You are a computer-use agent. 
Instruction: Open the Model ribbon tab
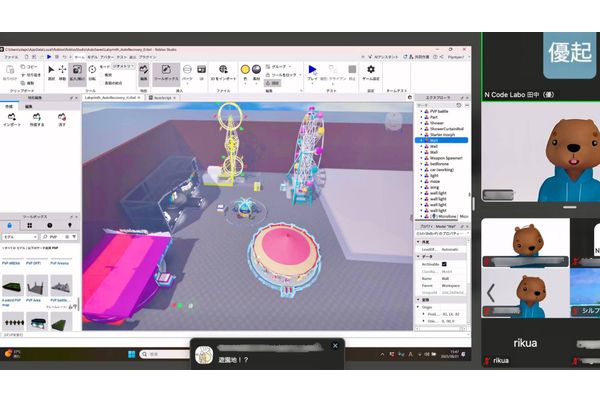(x=92, y=57)
